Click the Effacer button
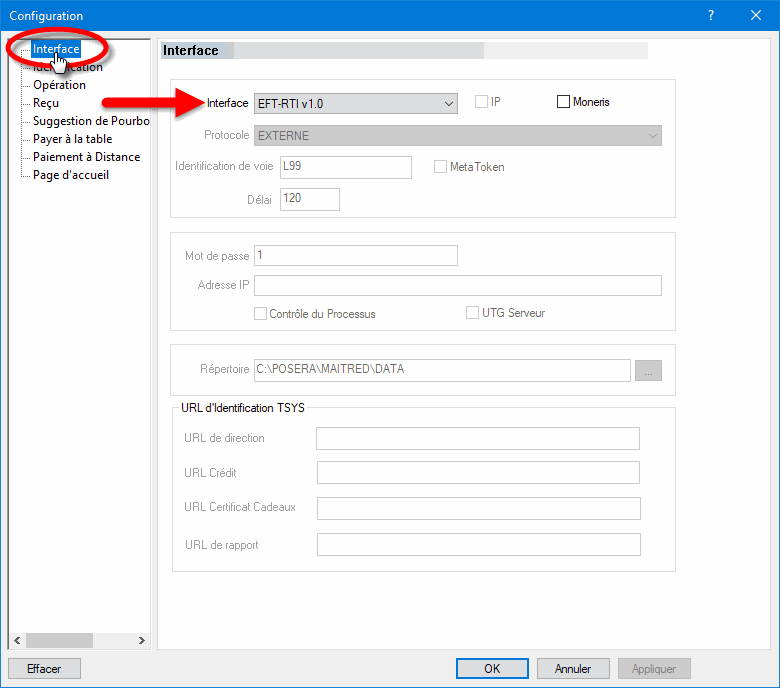The width and height of the screenshot is (780, 688). pos(44,669)
